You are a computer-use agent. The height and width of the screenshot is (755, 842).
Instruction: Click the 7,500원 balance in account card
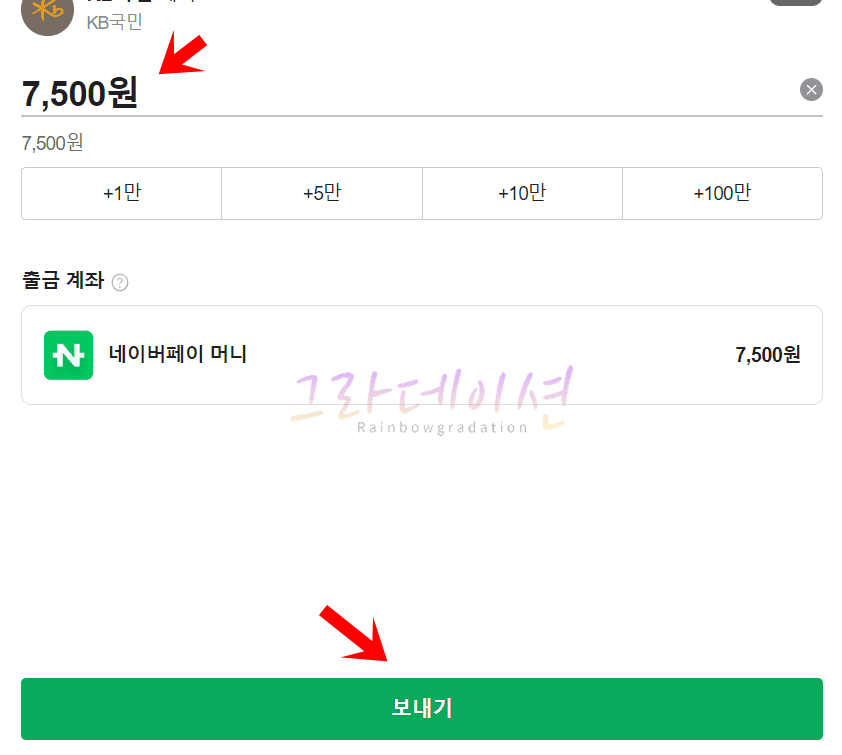(767, 355)
